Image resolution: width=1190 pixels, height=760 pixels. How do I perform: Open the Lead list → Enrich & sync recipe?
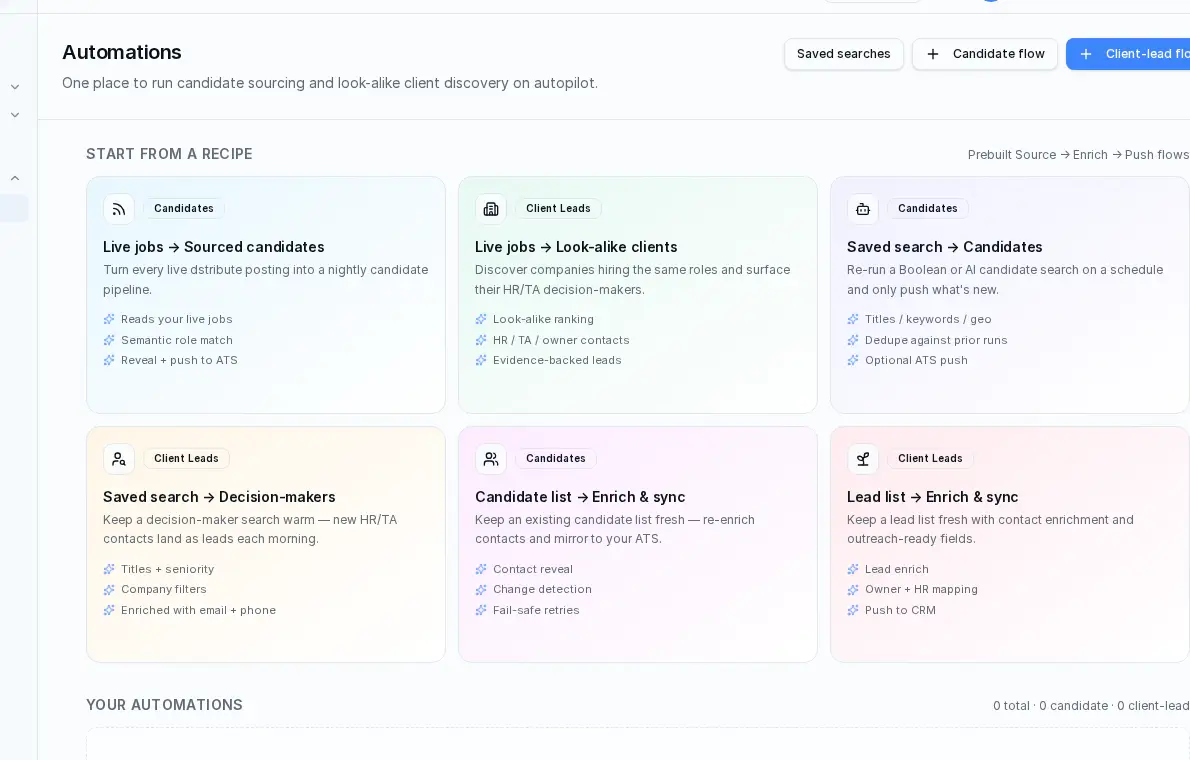point(1009,544)
